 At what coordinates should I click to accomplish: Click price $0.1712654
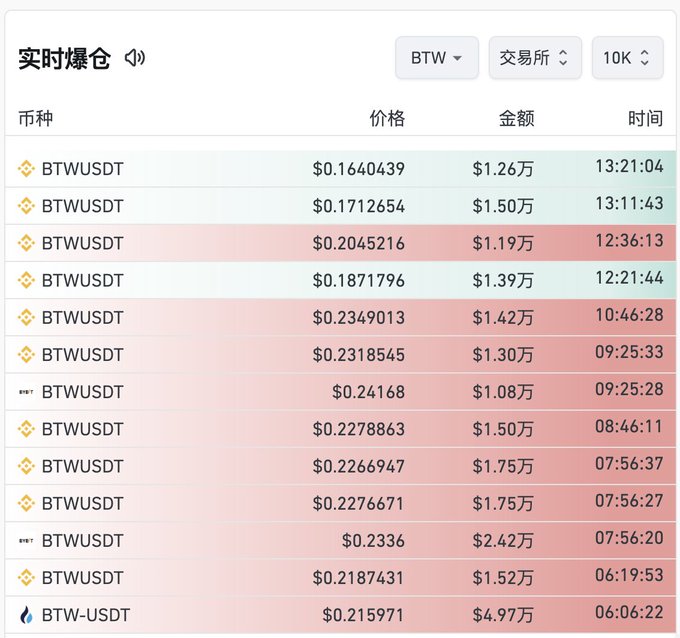(x=359, y=206)
